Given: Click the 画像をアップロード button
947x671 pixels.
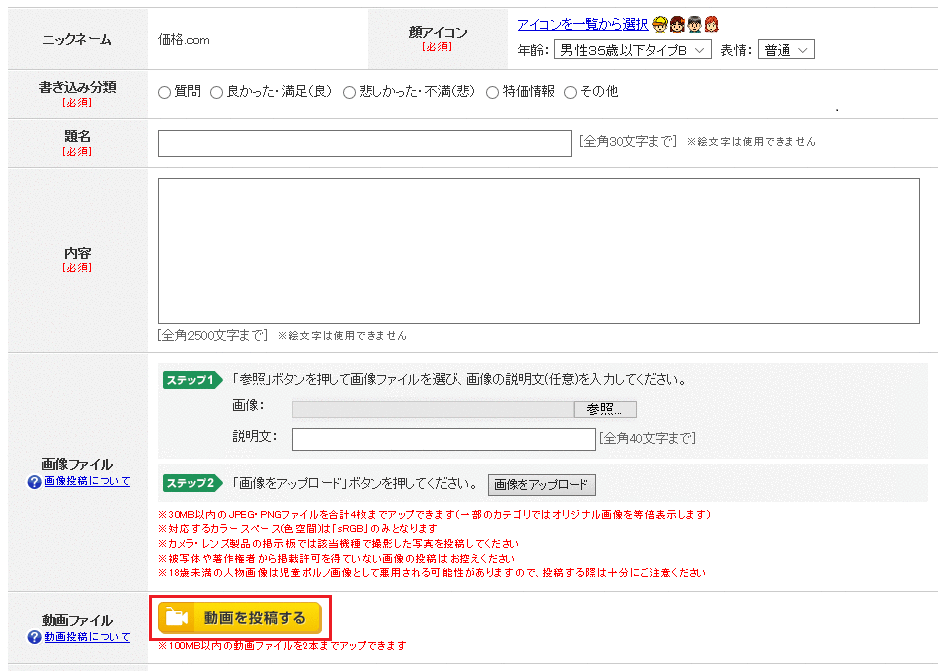Looking at the screenshot, I should pyautogui.click(x=541, y=484).
